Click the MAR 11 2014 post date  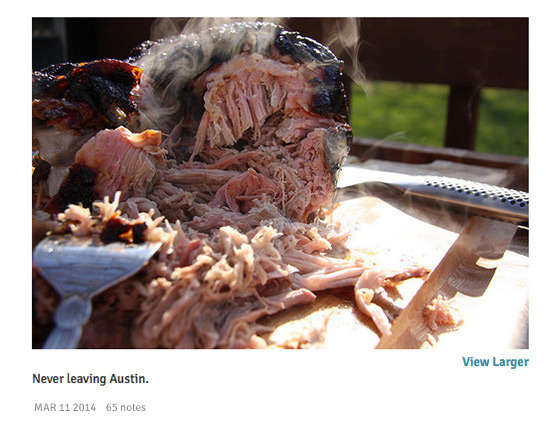[65, 407]
